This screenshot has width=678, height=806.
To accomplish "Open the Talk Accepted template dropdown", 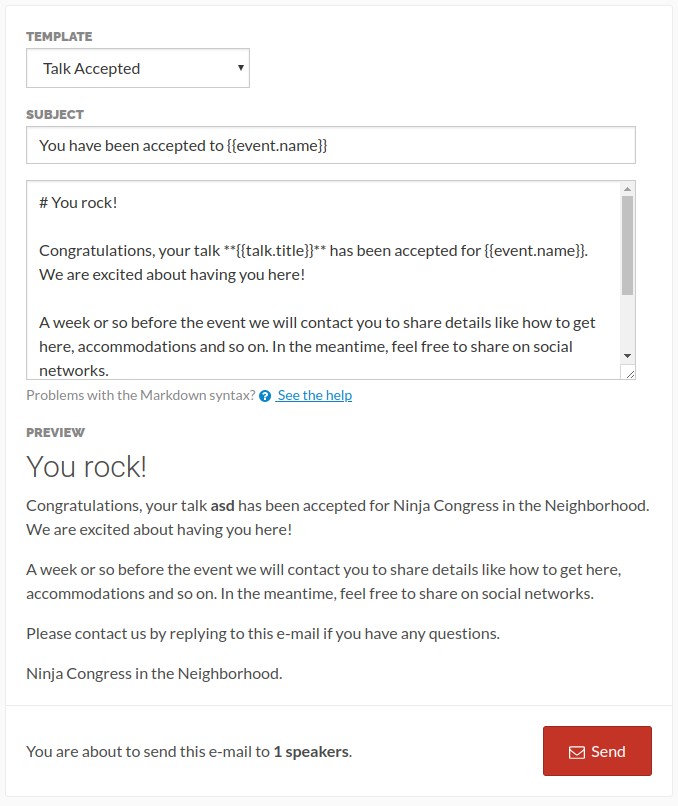I will coord(138,68).
